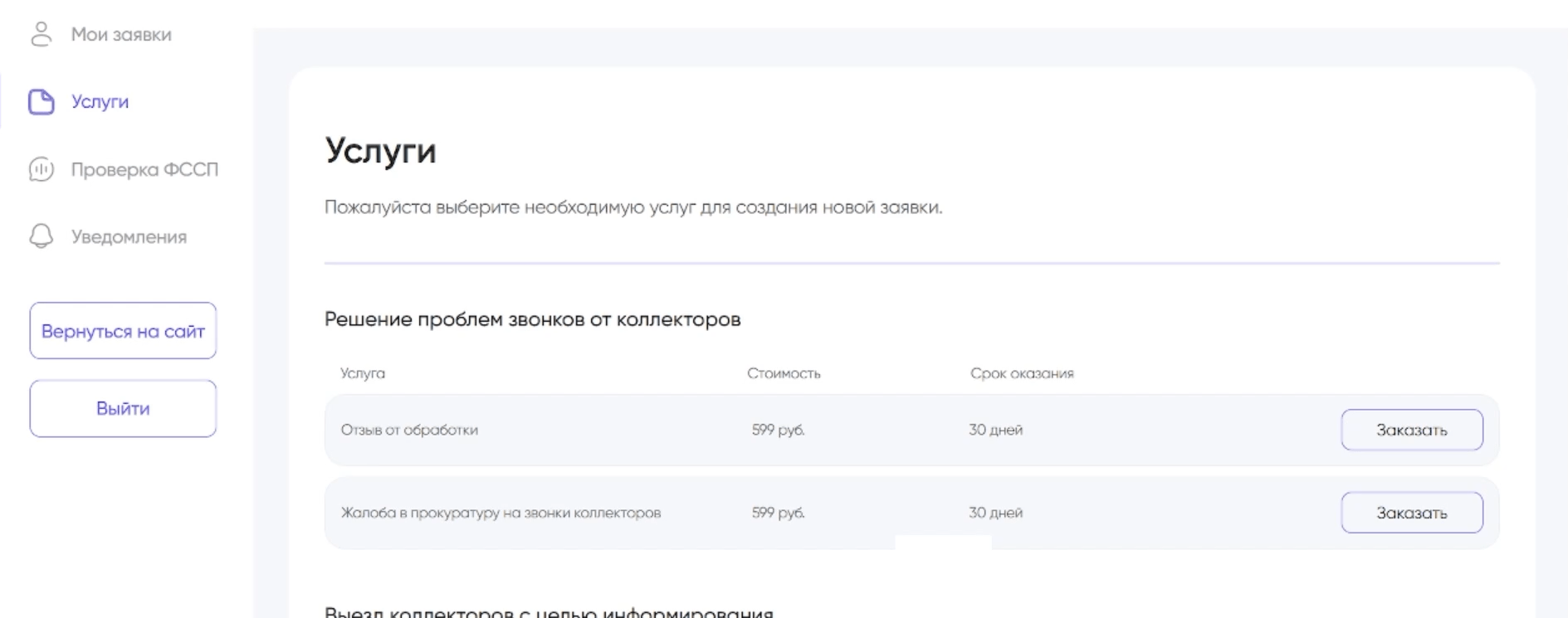Image resolution: width=1568 pixels, height=618 pixels.
Task: Open the Мои заявки menu item
Action: coord(121,35)
